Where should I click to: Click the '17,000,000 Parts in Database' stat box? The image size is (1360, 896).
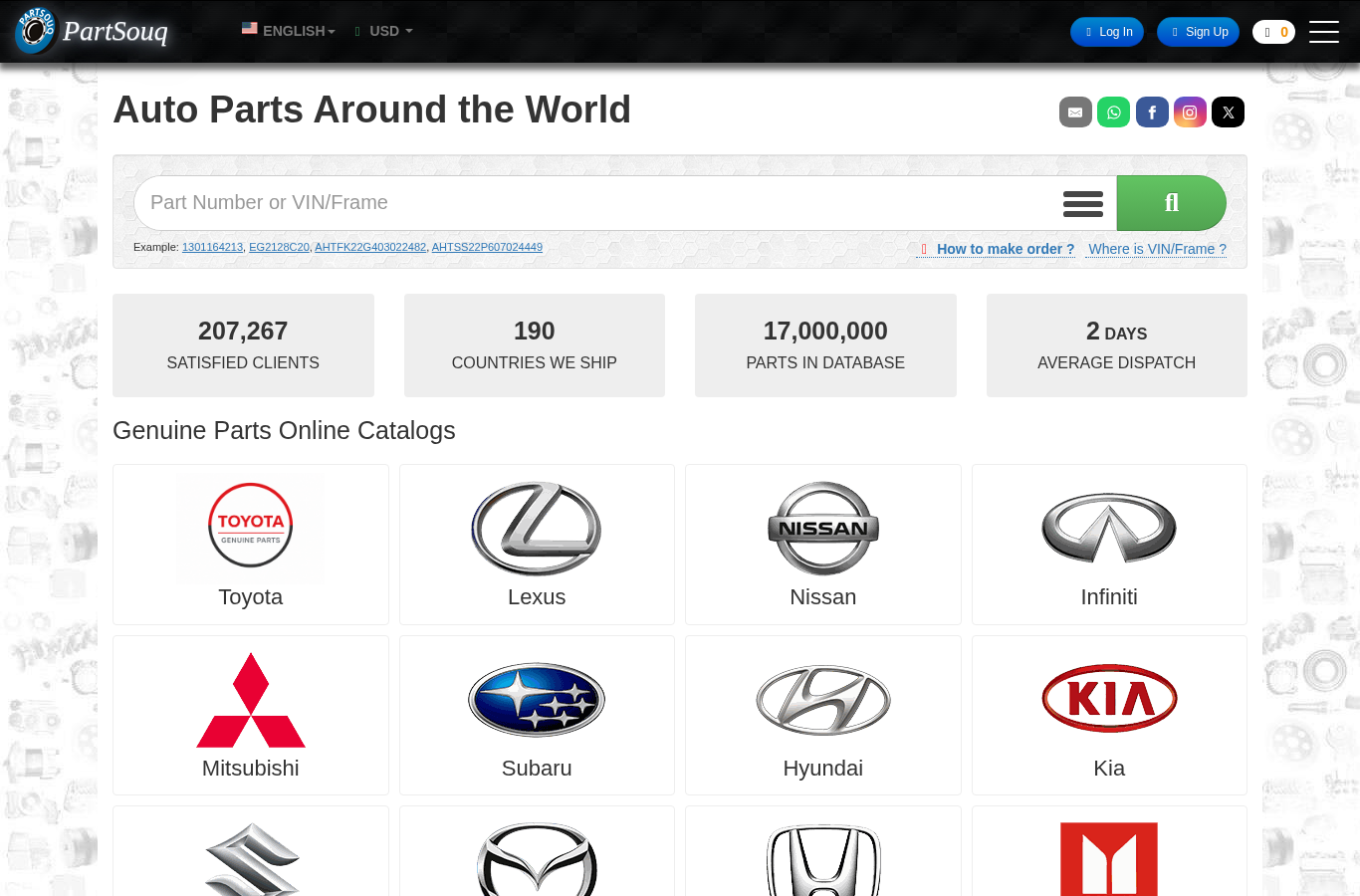[x=825, y=345]
